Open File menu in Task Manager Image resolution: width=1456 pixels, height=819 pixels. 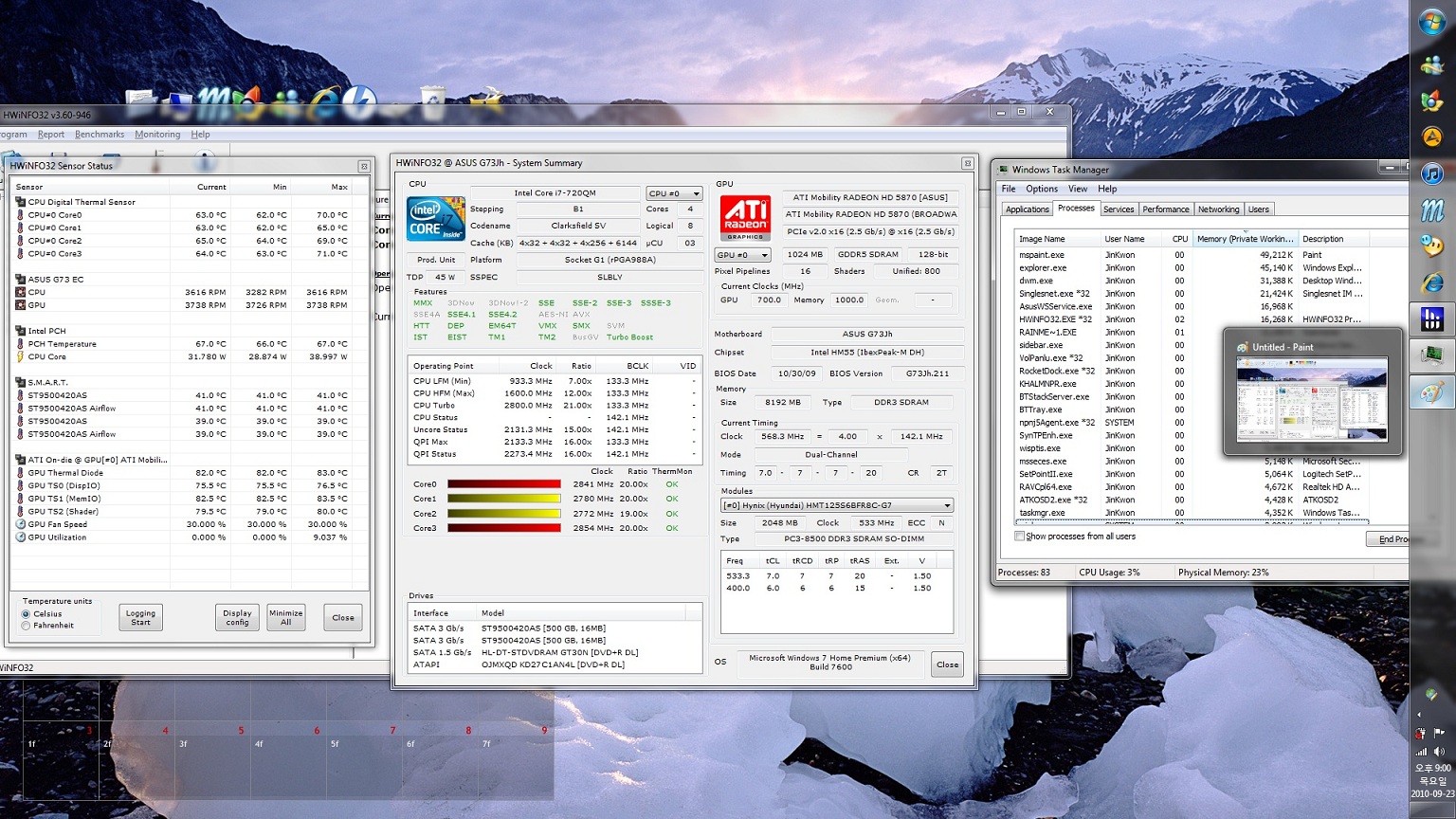(x=1010, y=189)
